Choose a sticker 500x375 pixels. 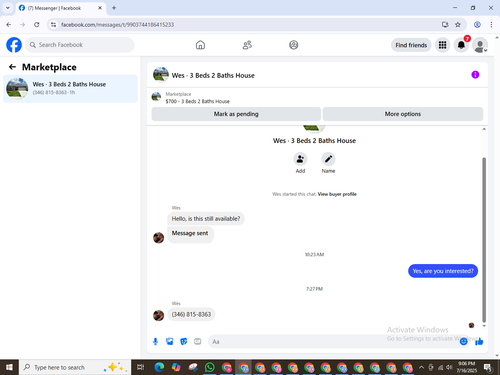(184, 341)
